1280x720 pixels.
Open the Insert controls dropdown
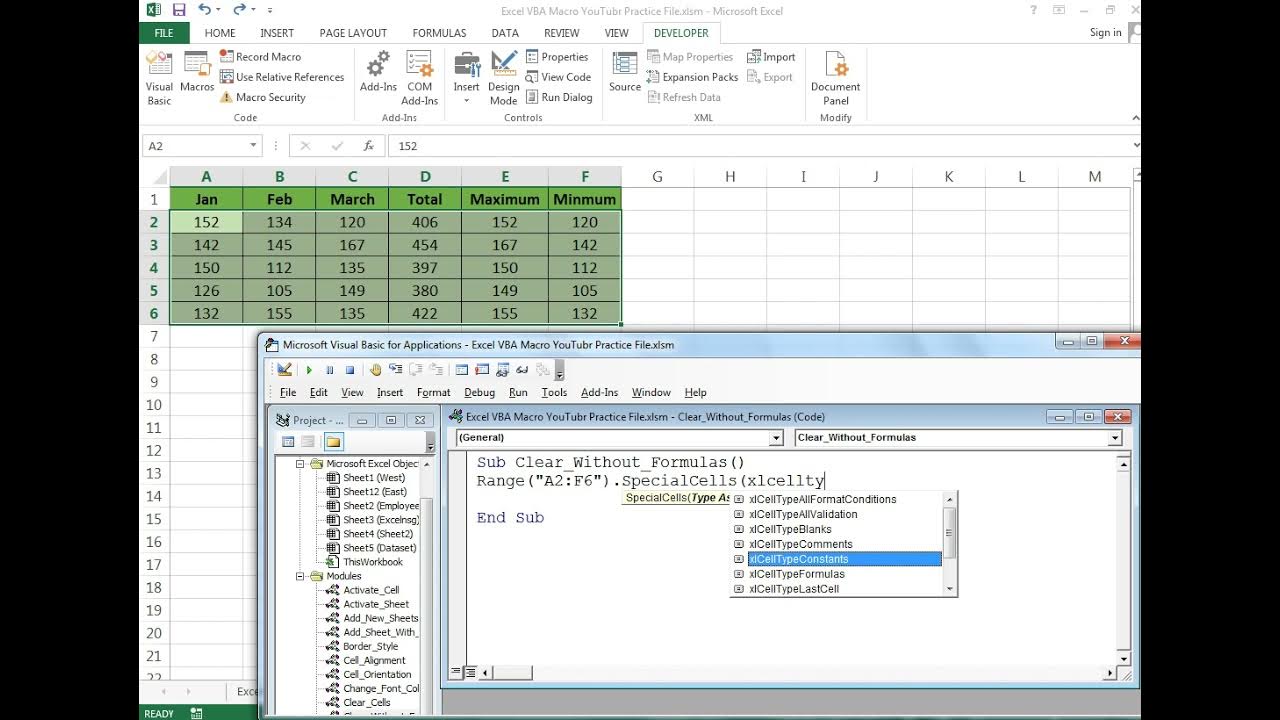(x=466, y=77)
